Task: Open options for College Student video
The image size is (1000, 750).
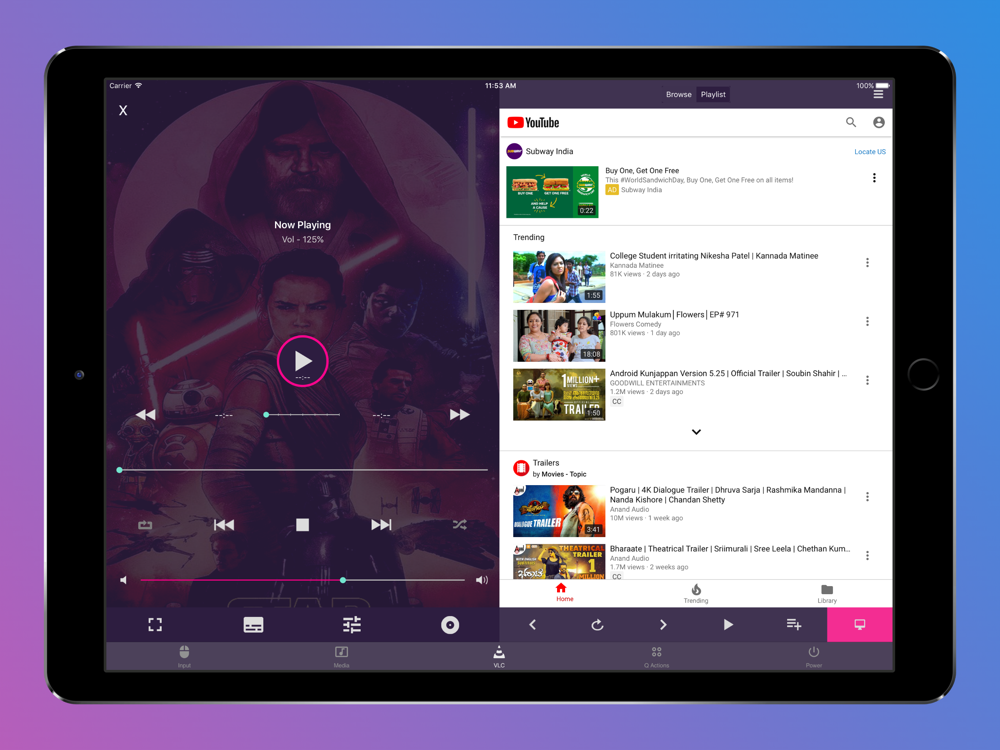Action: click(x=867, y=262)
